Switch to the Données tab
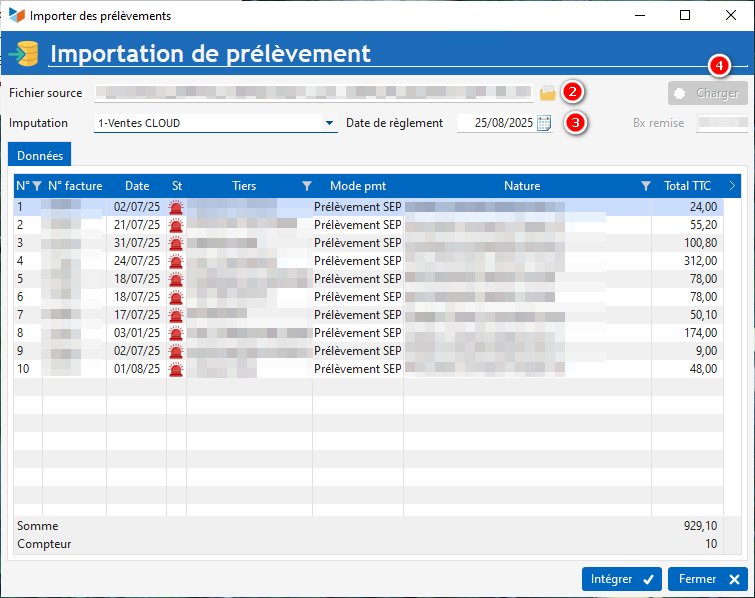 pyautogui.click(x=40, y=156)
